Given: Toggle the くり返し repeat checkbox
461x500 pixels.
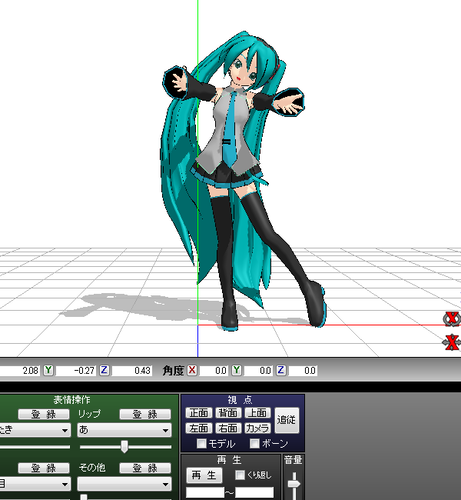Looking at the screenshot, I should [240, 475].
